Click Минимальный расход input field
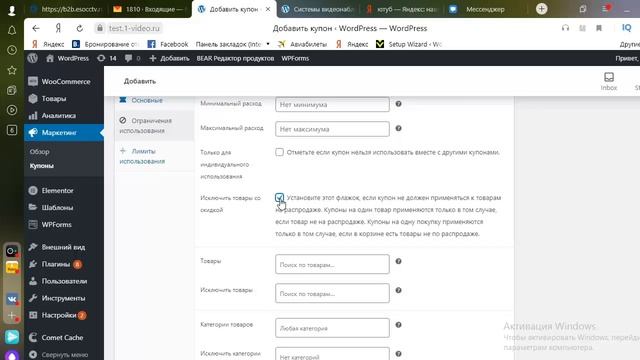The height and width of the screenshot is (360, 640). pos(332,104)
